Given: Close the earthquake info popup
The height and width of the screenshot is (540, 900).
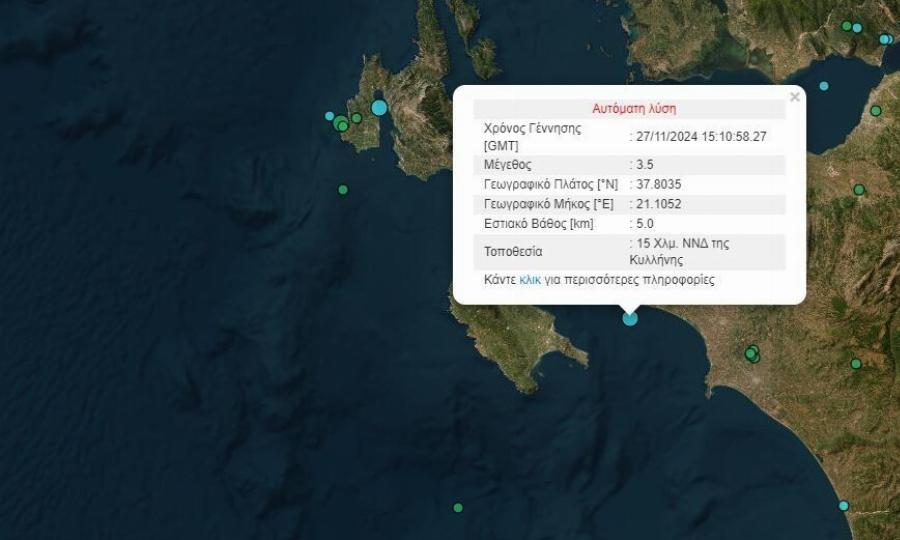Looking at the screenshot, I should click(795, 97).
